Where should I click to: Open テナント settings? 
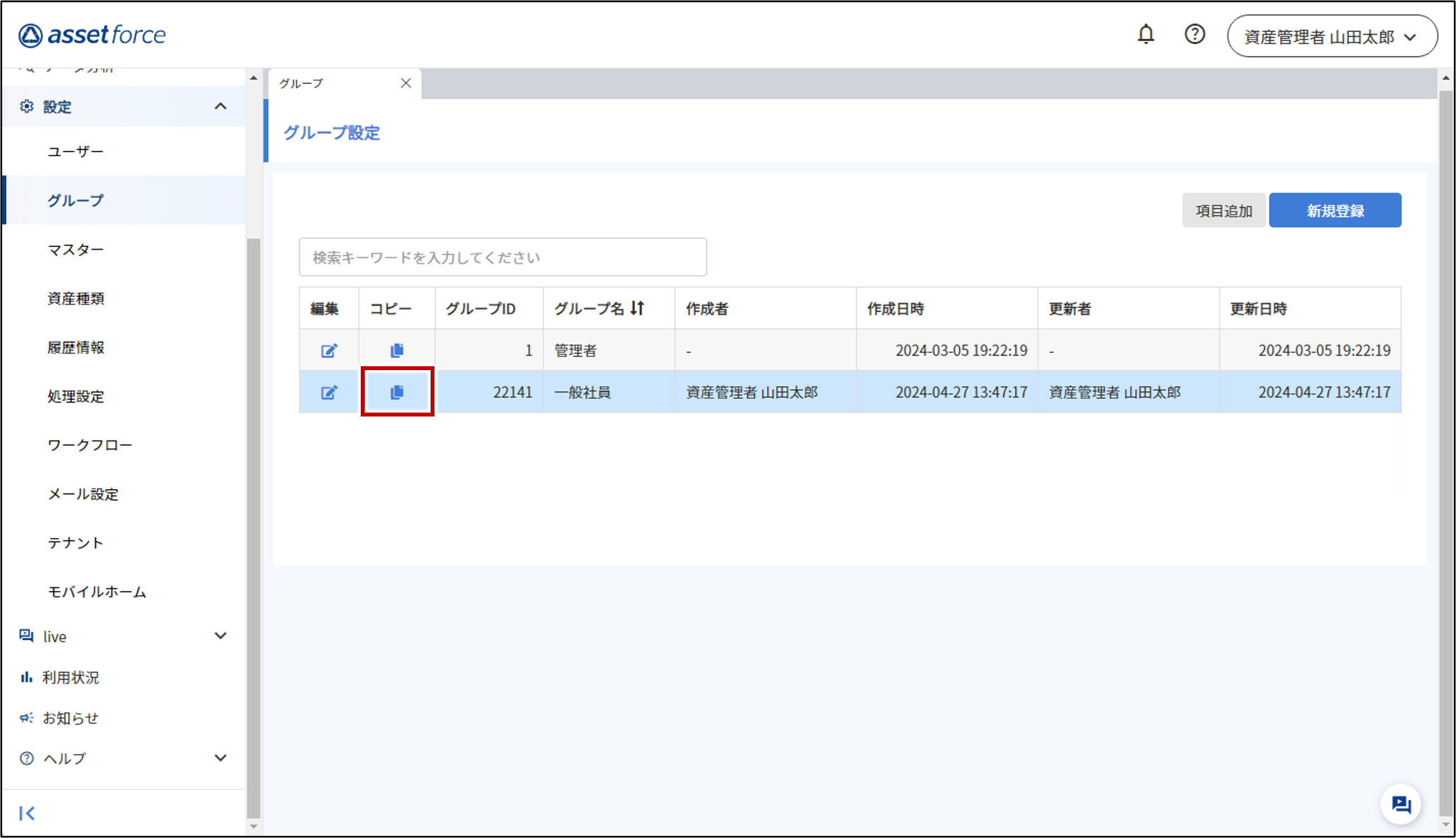[x=75, y=543]
